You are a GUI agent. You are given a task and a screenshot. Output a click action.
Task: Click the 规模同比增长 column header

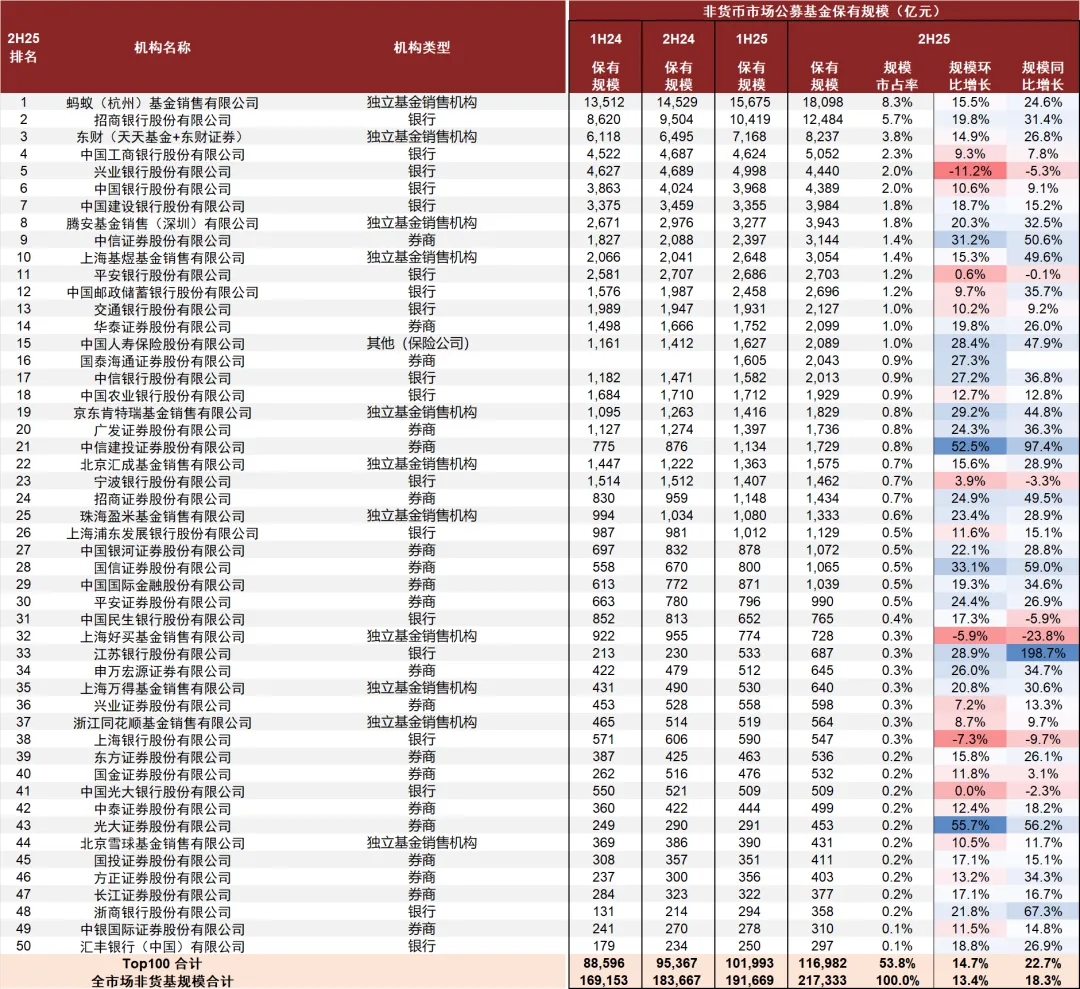pyautogui.click(x=1043, y=76)
